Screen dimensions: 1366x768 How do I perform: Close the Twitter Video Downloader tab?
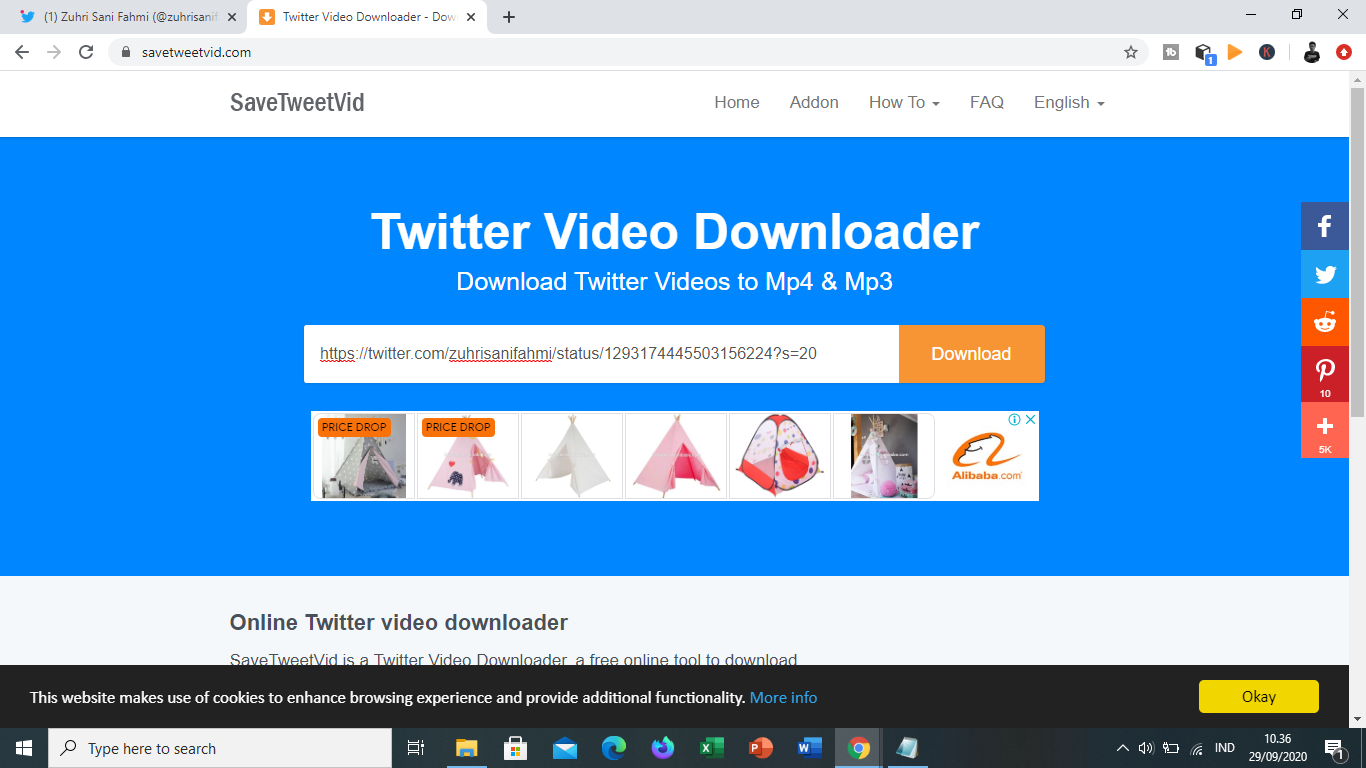pos(471,17)
